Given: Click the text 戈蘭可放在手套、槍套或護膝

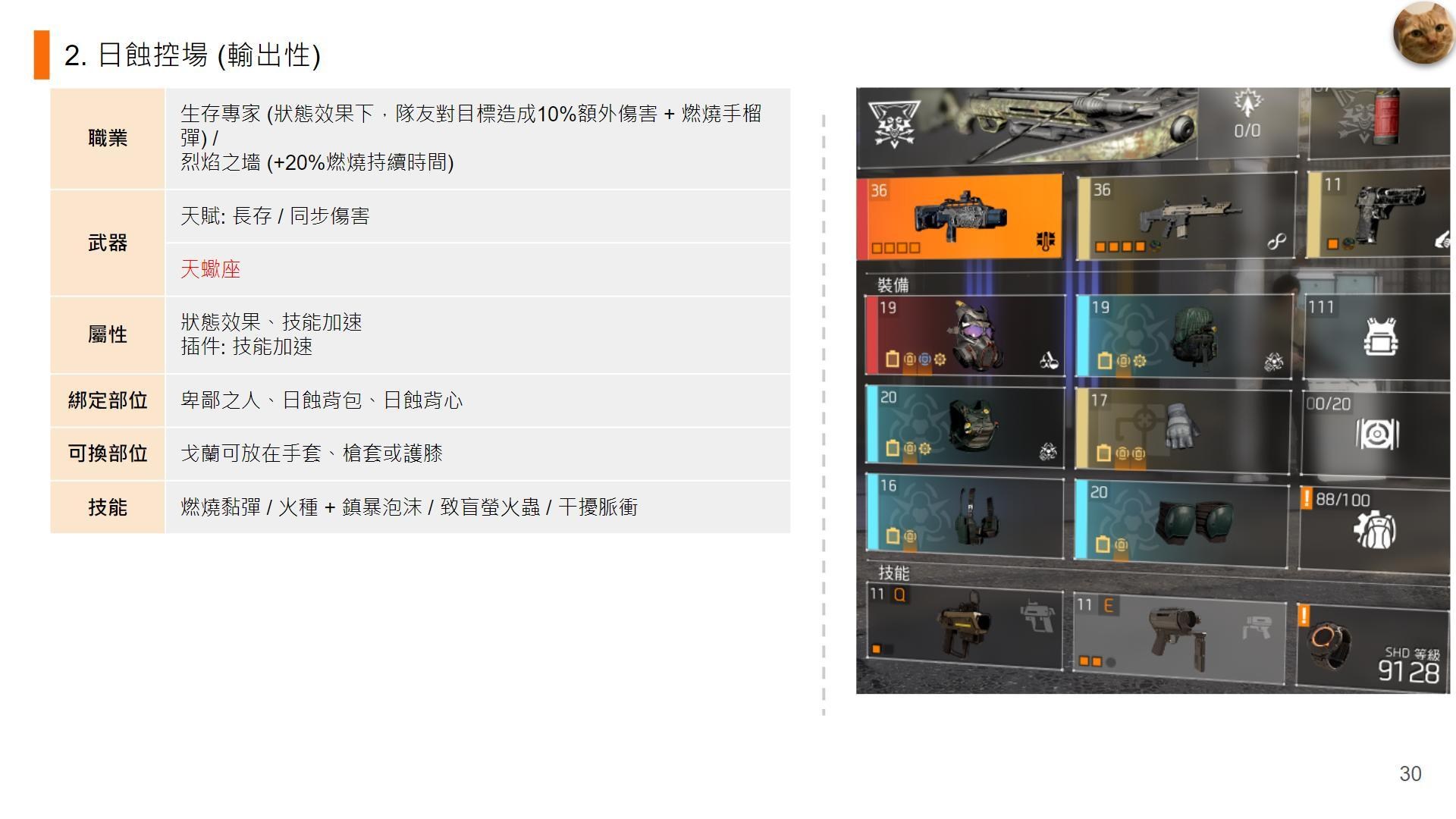Looking at the screenshot, I should (x=312, y=453).
